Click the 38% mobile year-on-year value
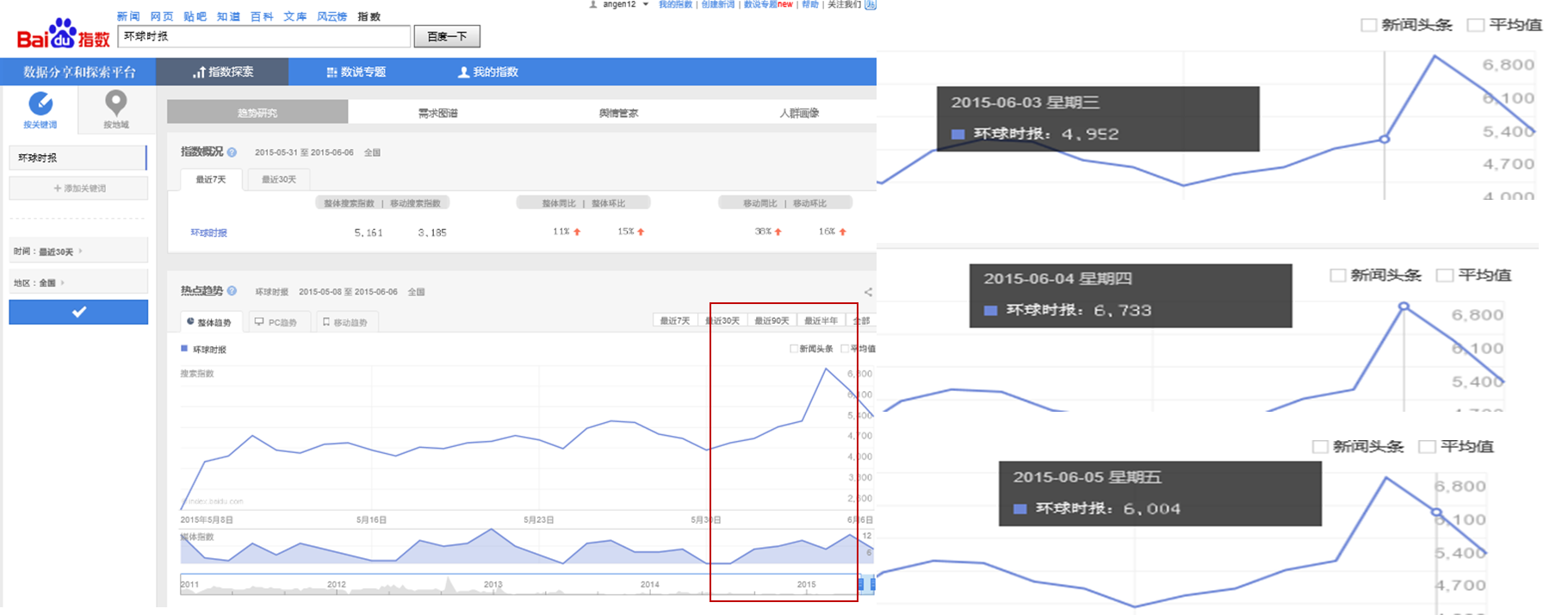Viewport: 1568px width, 615px height. tap(763, 232)
